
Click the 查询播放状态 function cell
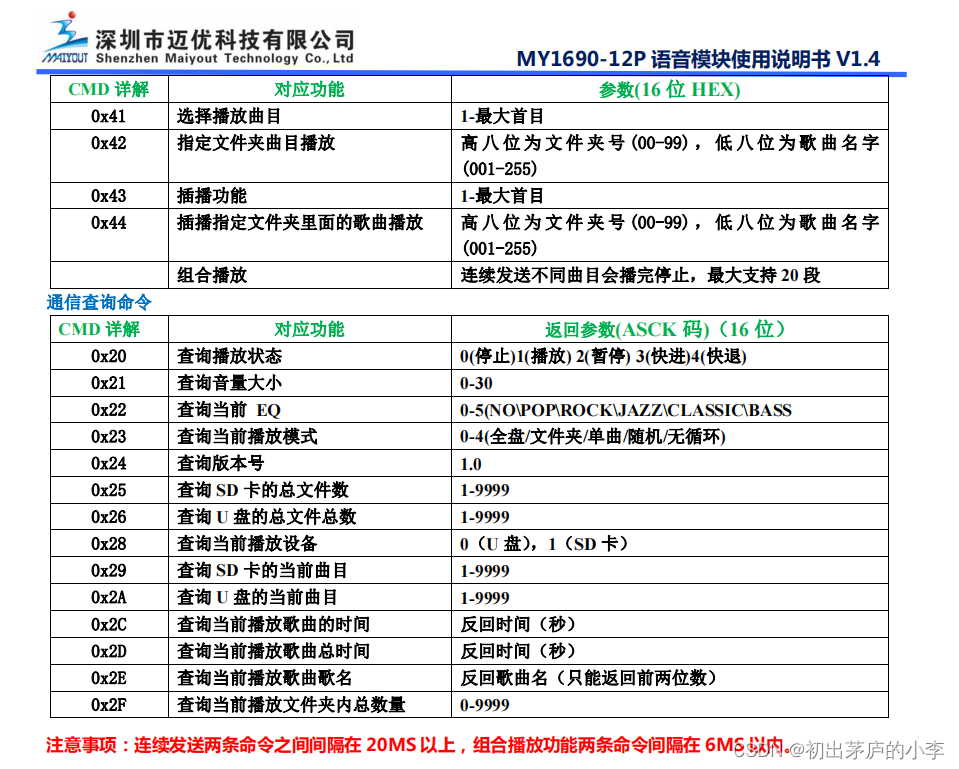click(309, 356)
